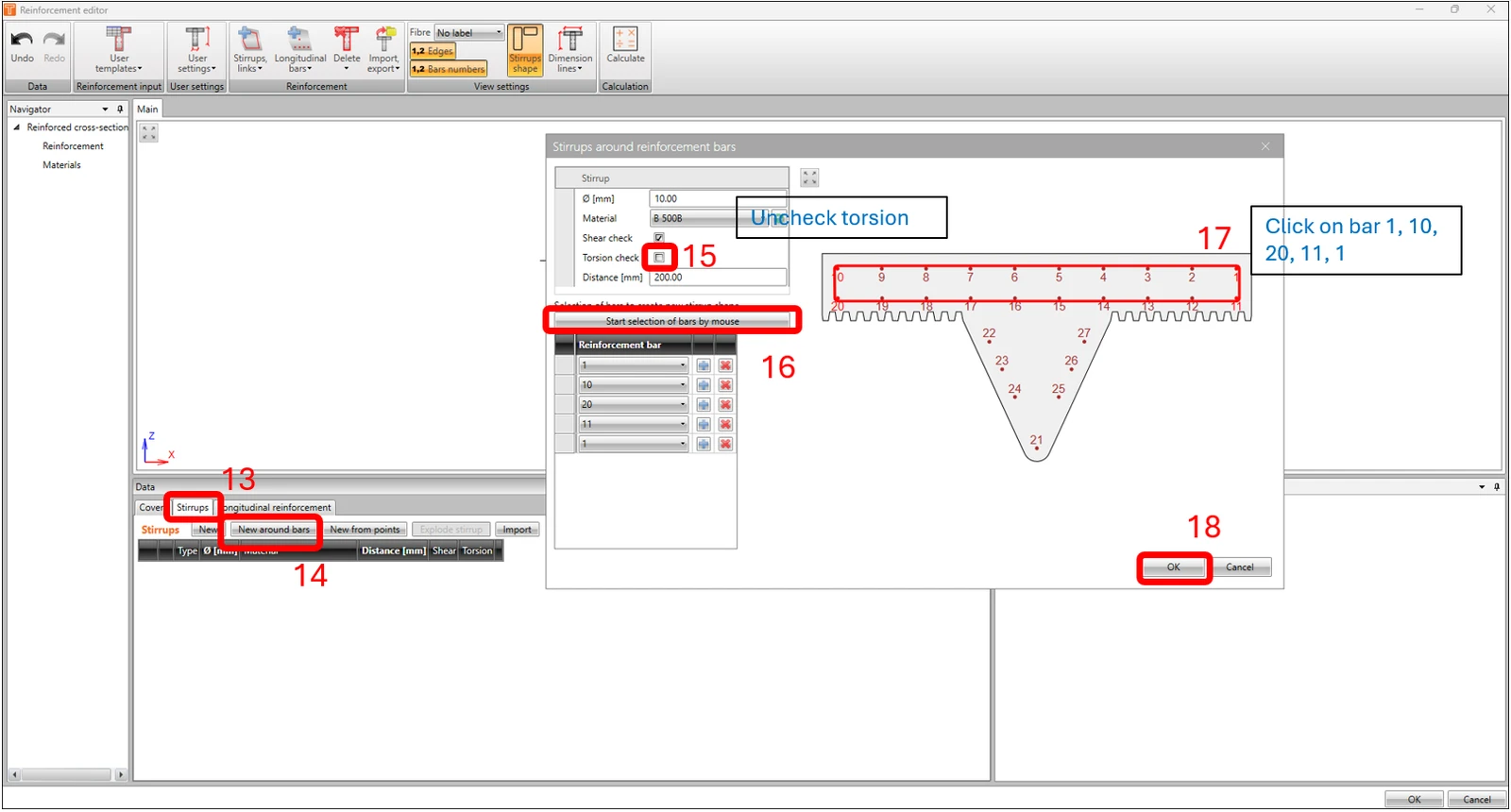Open the Dimension lines tool

coord(570,50)
